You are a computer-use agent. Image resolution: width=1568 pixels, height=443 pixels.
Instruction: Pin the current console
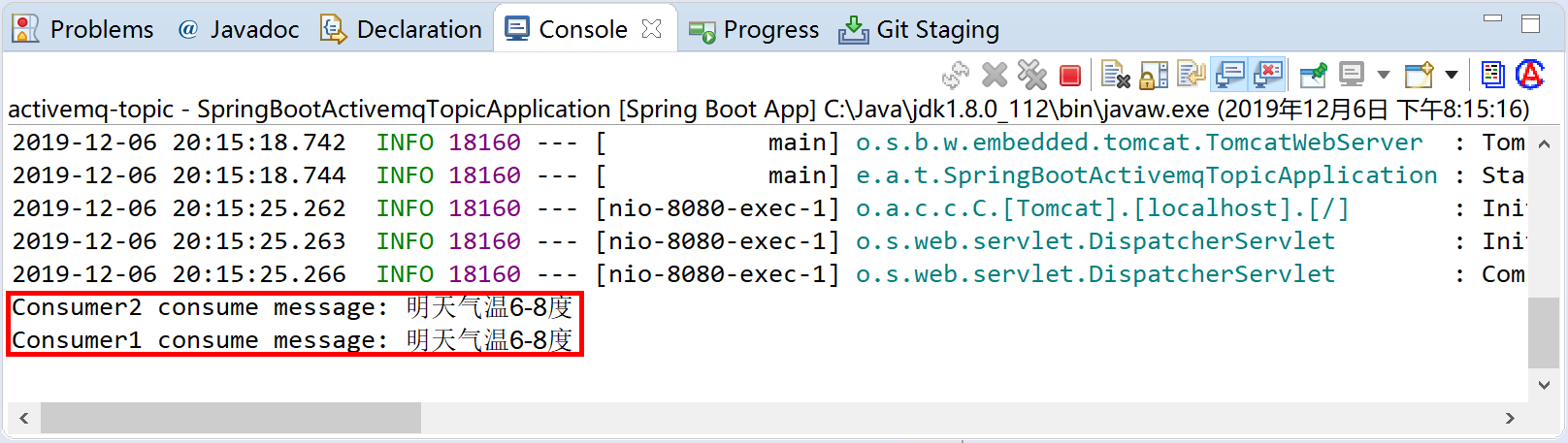point(1313,76)
